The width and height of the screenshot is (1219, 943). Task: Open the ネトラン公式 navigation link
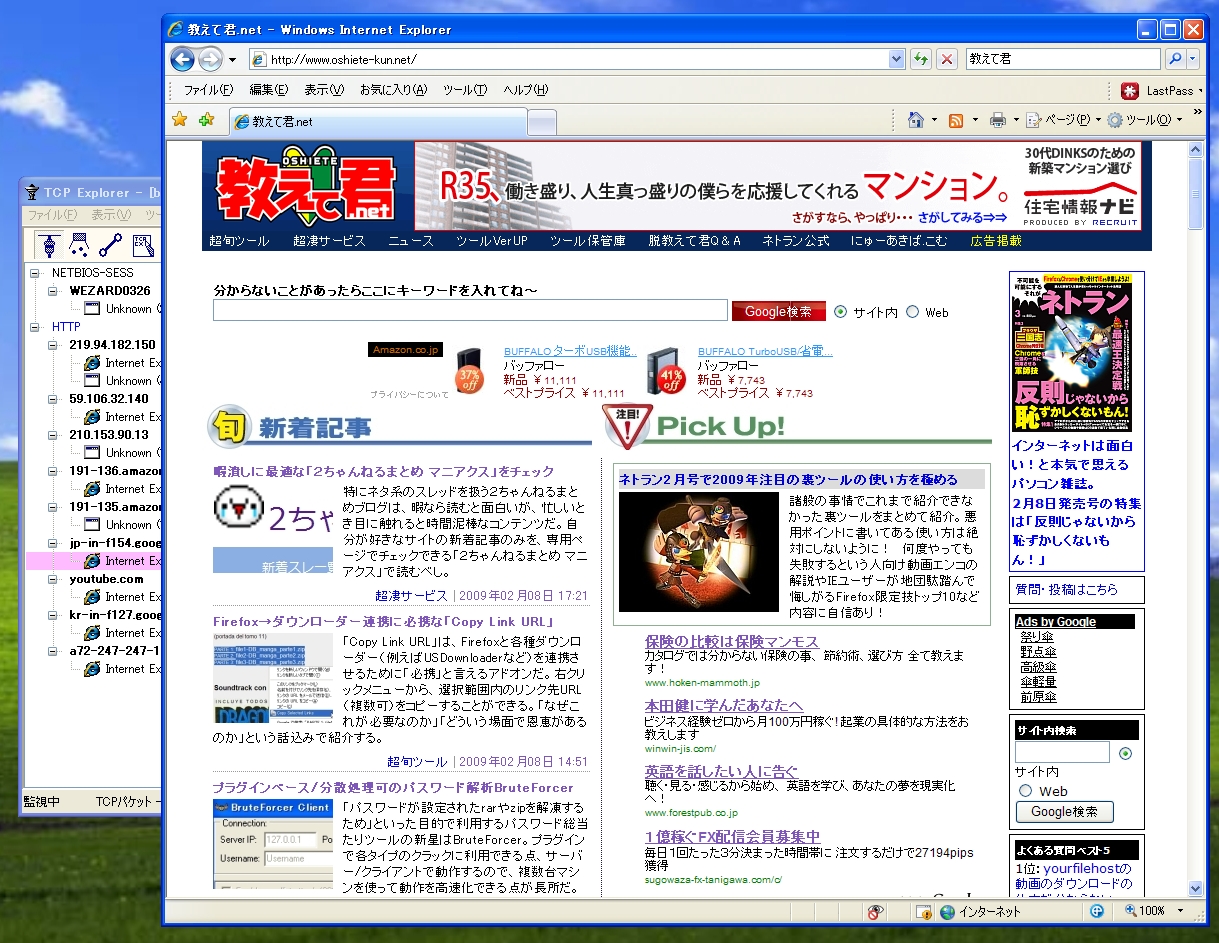pyautogui.click(x=796, y=241)
